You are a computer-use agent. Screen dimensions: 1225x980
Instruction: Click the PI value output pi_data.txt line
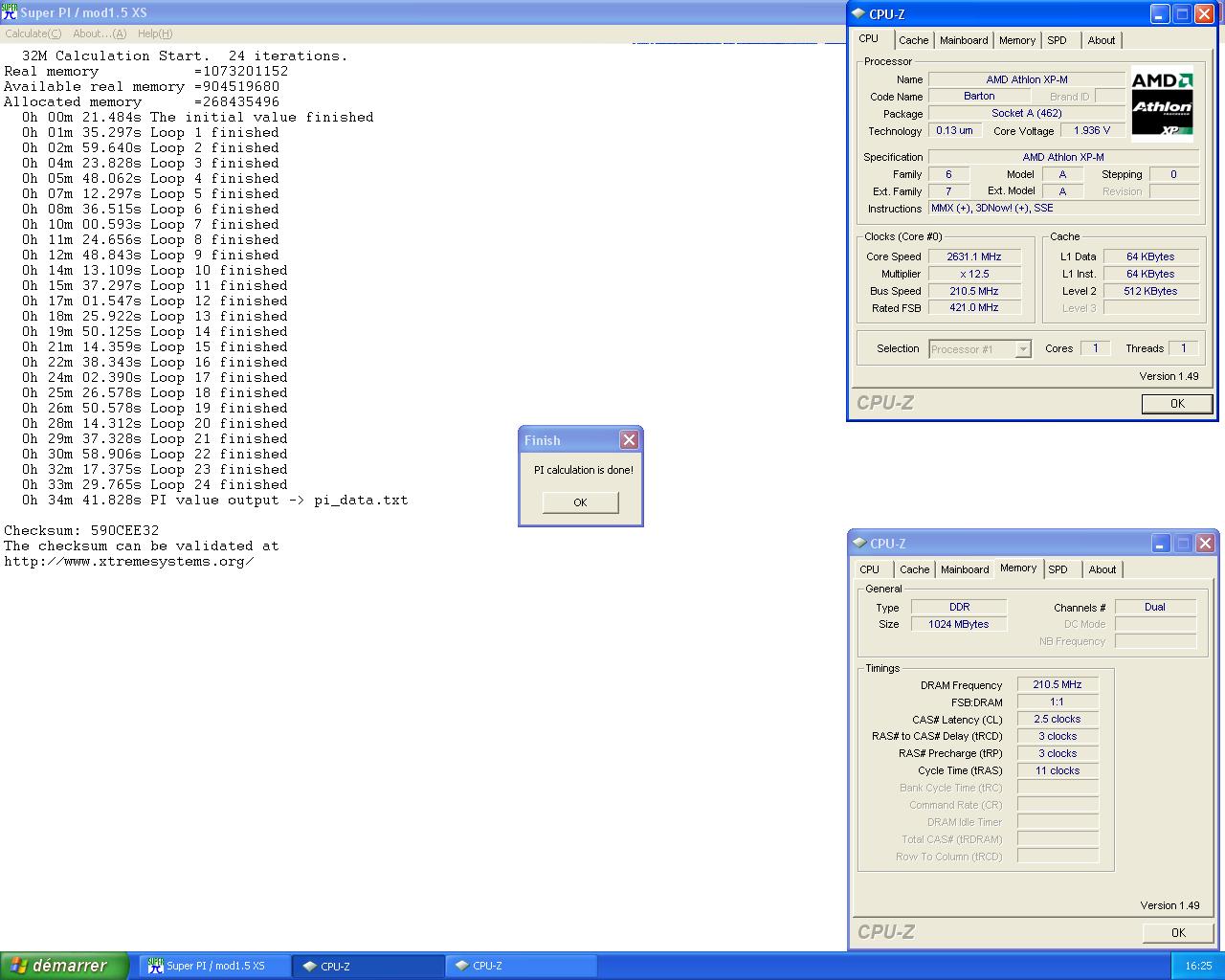tap(215, 500)
